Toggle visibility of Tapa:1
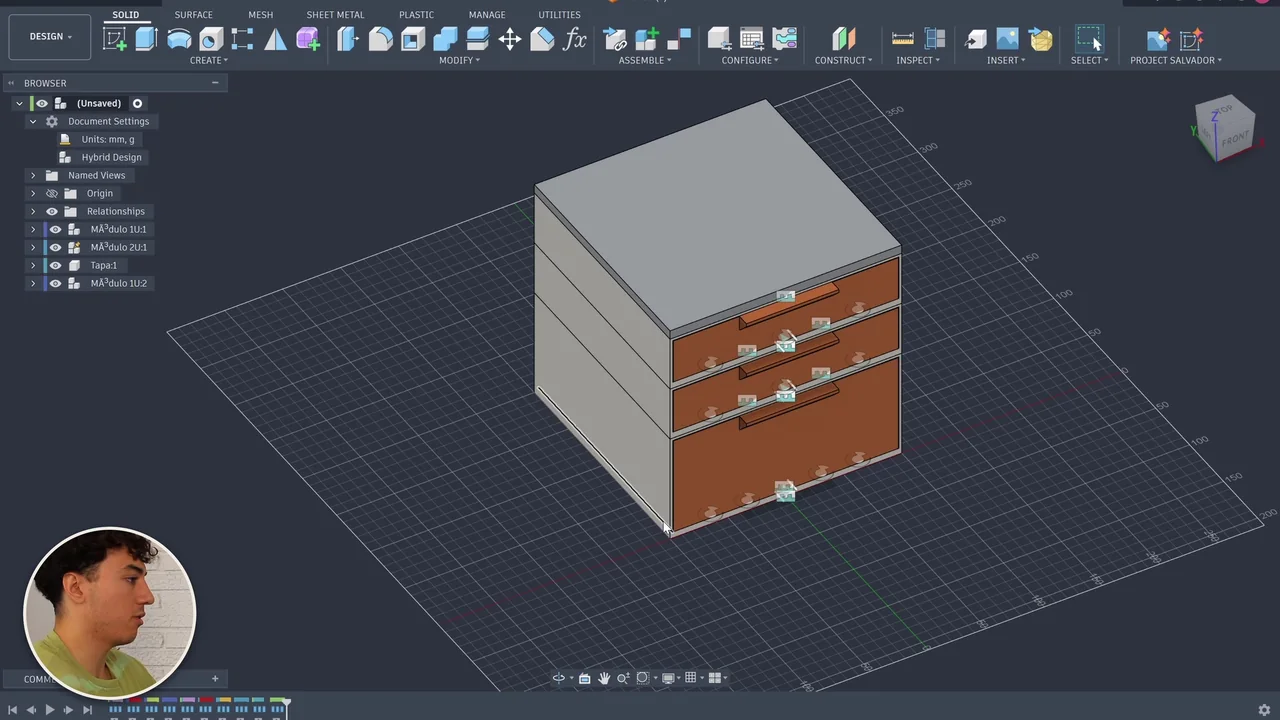The width and height of the screenshot is (1280, 720). click(55, 265)
